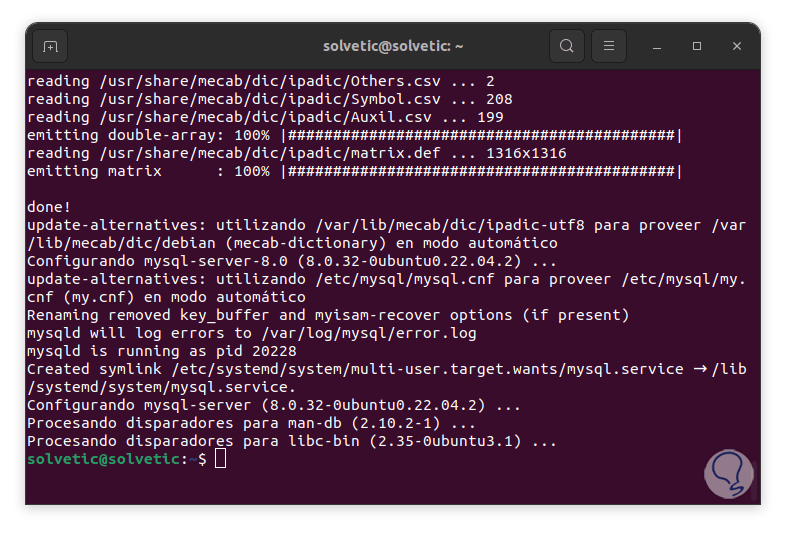Minimize the terminal window
This screenshot has height=533, width=786.
pyautogui.click(x=657, y=46)
